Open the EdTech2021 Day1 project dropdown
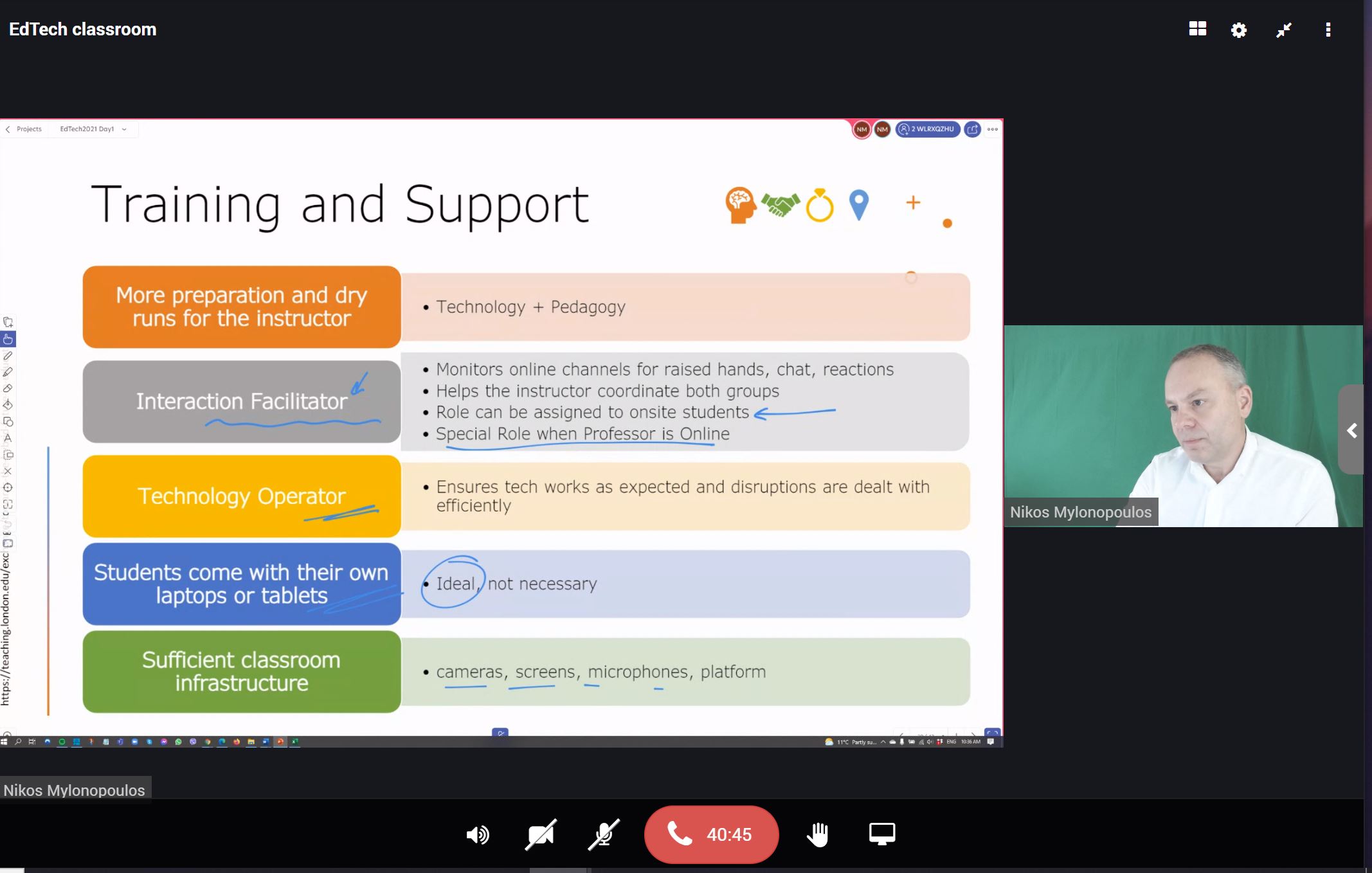 [x=93, y=129]
